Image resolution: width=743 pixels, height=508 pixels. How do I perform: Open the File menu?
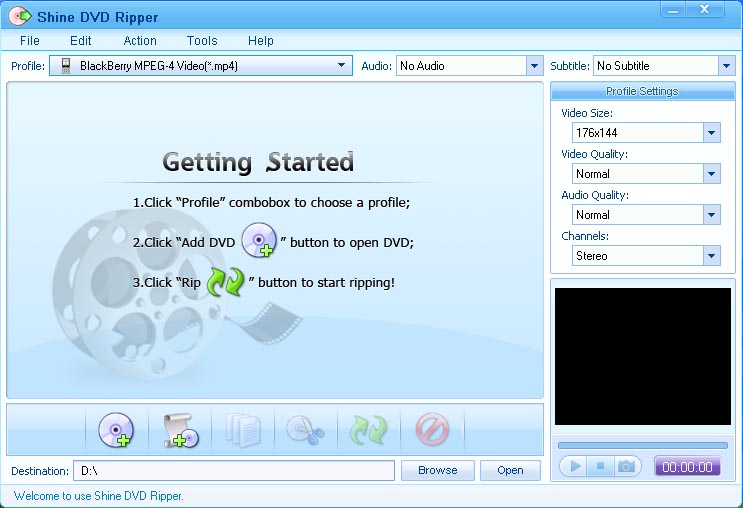[30, 41]
